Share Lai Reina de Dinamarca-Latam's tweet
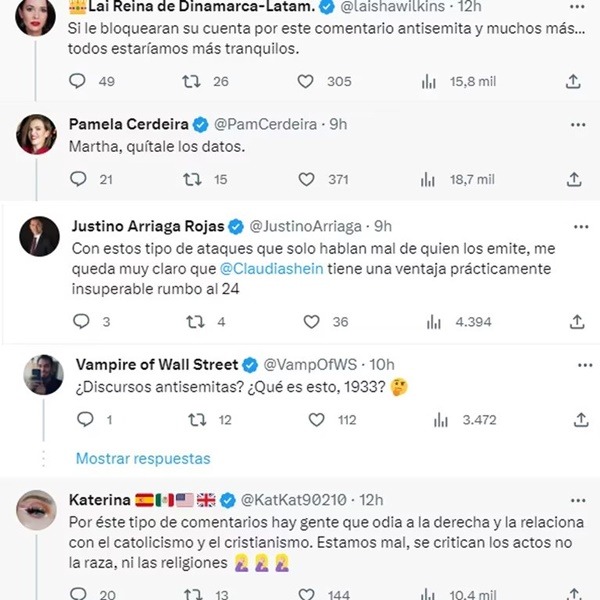The height and width of the screenshot is (600, 600). click(x=574, y=82)
